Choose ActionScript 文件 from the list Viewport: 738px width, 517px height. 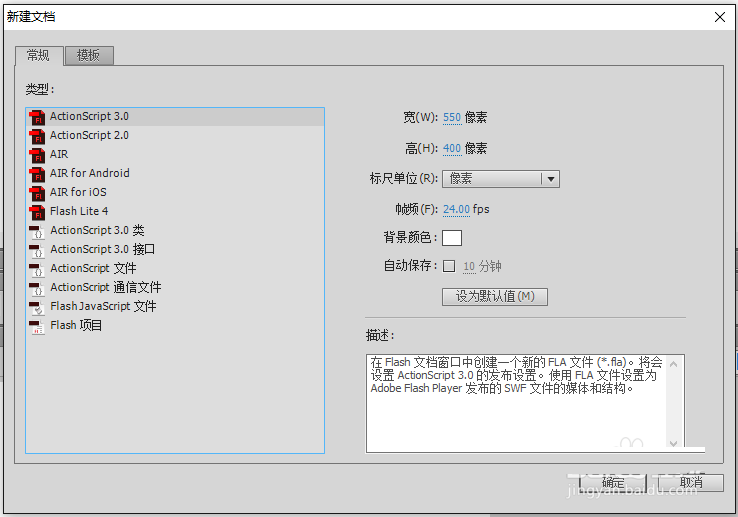tap(175, 268)
